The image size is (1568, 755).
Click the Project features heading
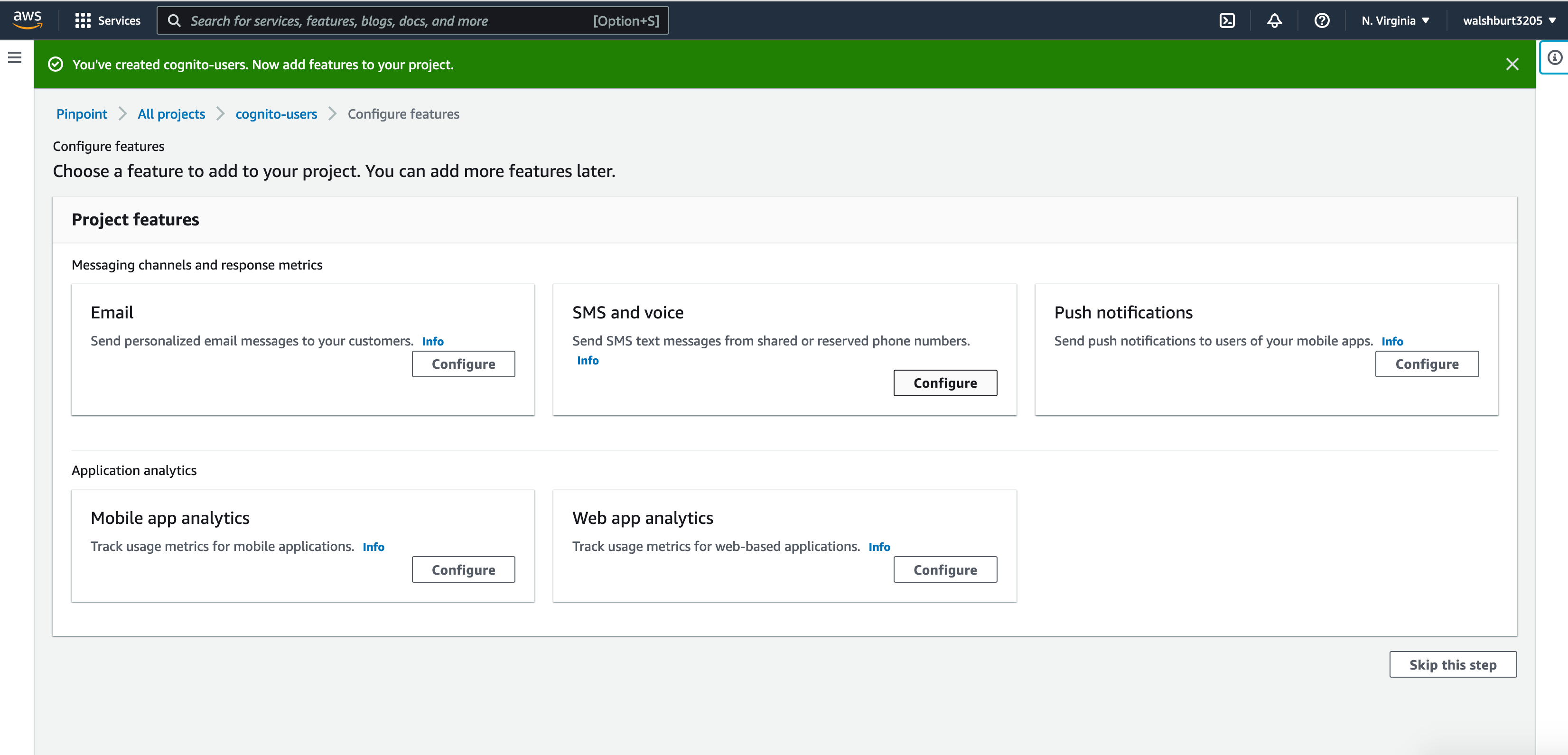pyautogui.click(x=135, y=219)
